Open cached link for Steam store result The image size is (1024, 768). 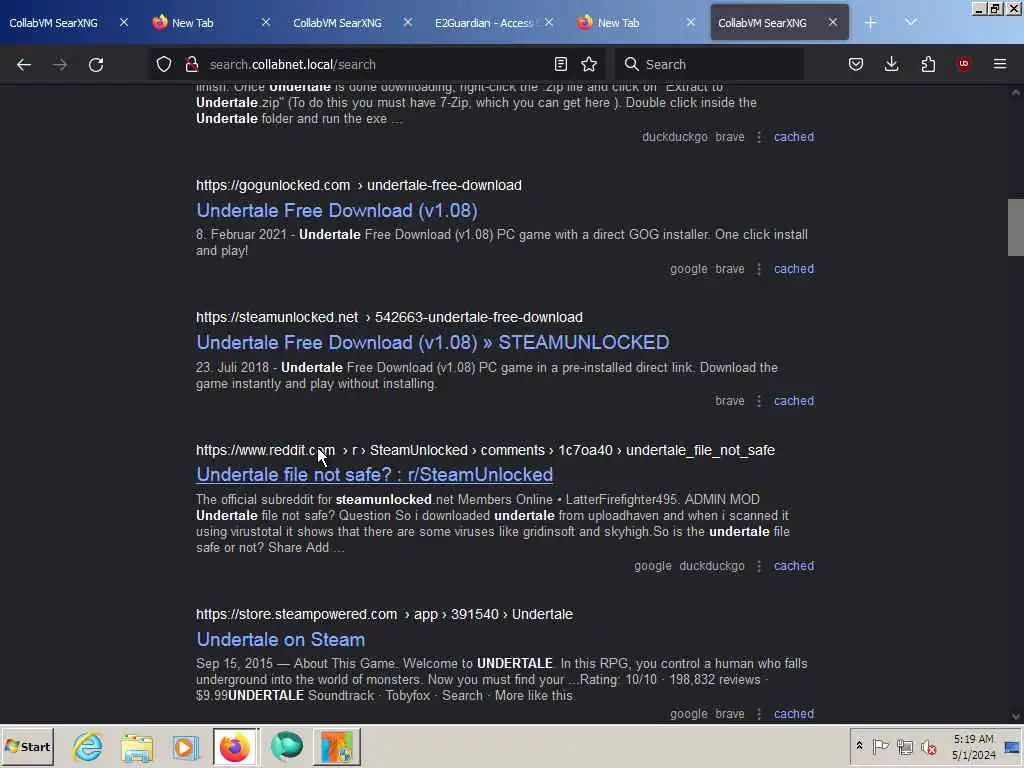tap(793, 714)
